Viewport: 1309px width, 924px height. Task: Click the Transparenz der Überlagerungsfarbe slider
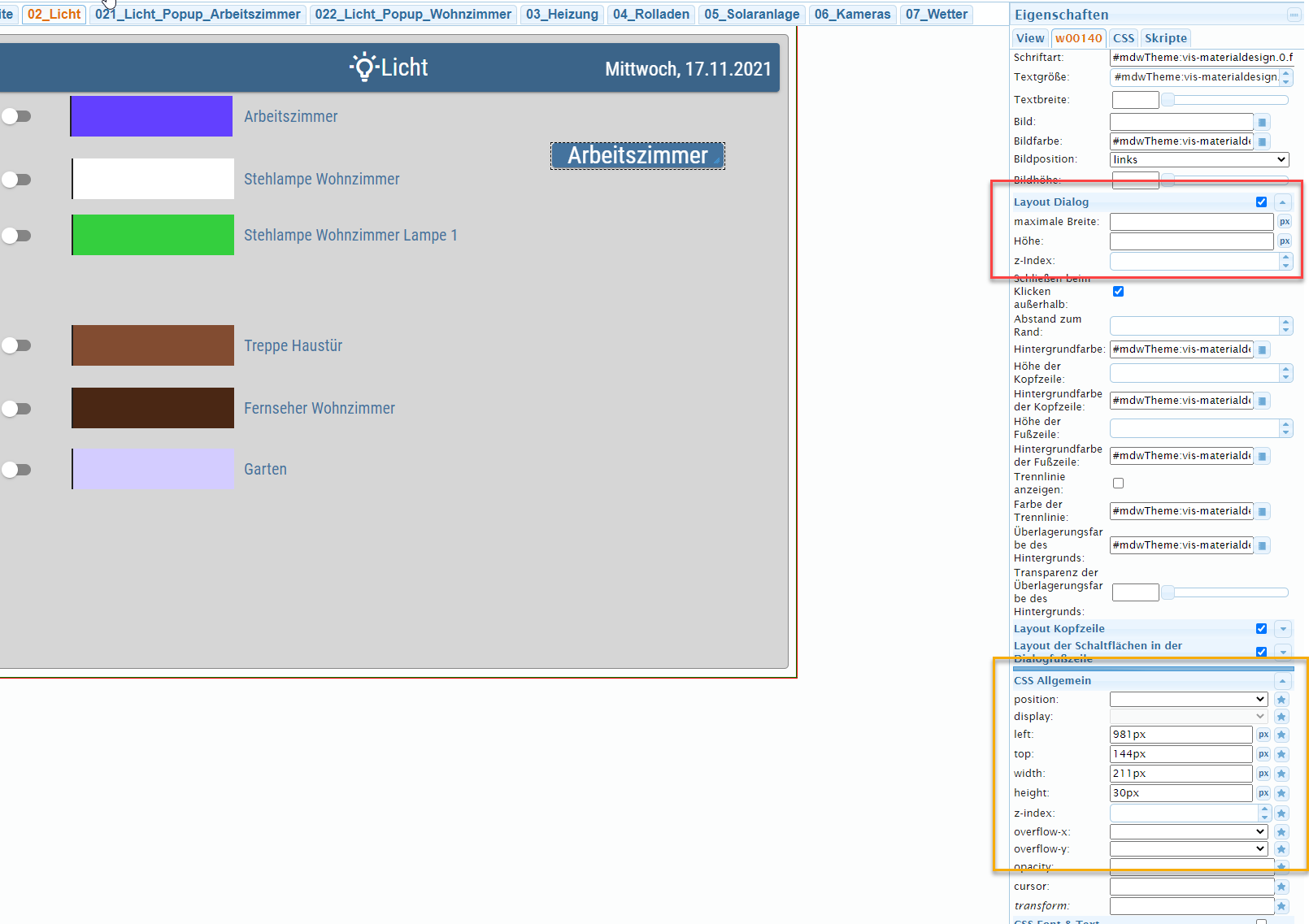[1228, 592]
